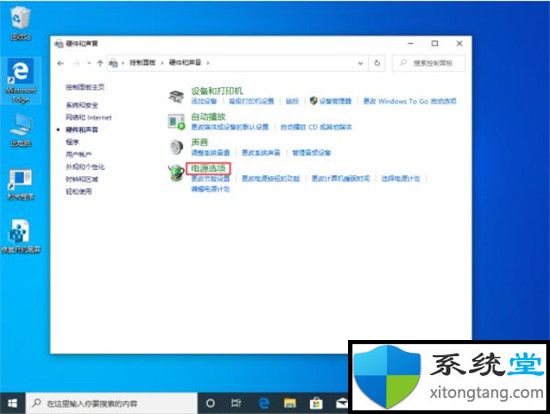The height and width of the screenshot is (414, 550).
Task: Click the 设备和打印机 heading link
Action: tap(217, 91)
